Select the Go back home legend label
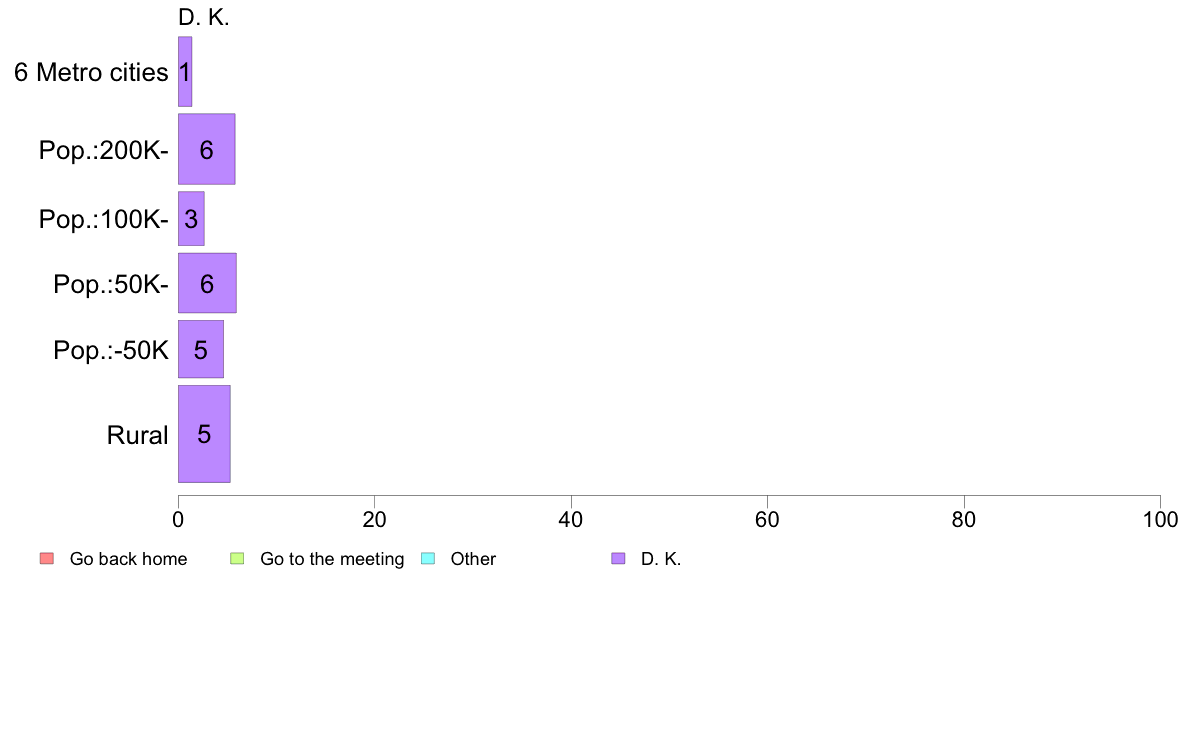Image resolution: width=1188 pixels, height=736 pixels. click(128, 559)
